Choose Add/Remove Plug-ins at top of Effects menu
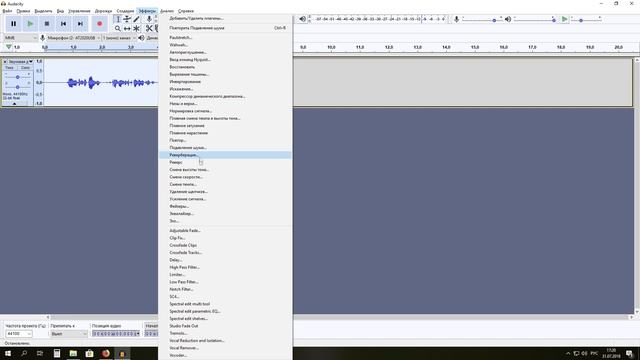This screenshot has width=640, height=360. [225, 18]
